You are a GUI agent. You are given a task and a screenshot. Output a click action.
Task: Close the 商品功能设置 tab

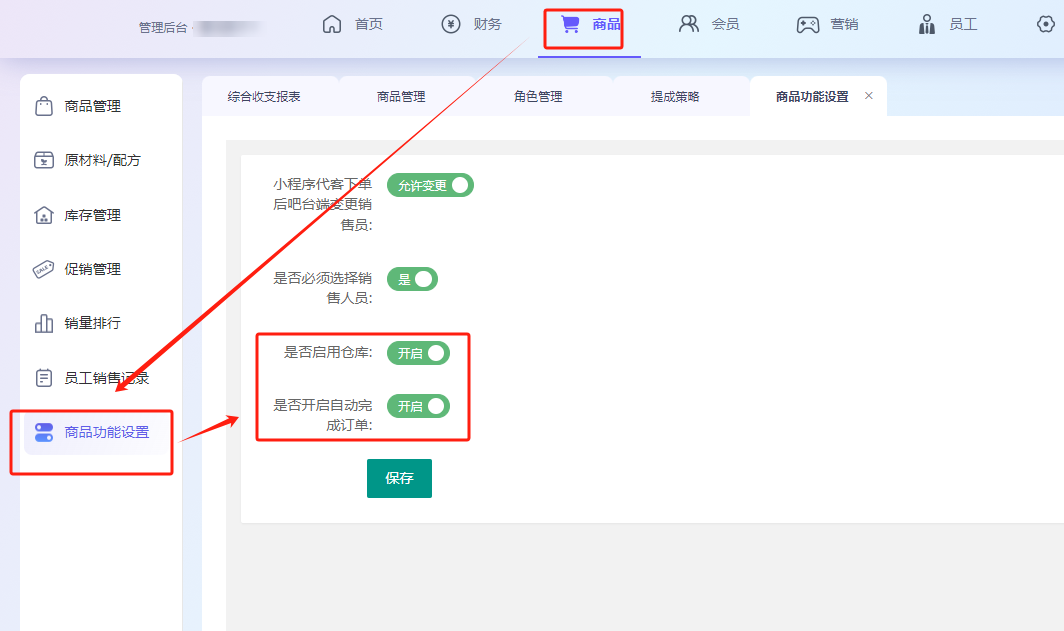[x=868, y=96]
